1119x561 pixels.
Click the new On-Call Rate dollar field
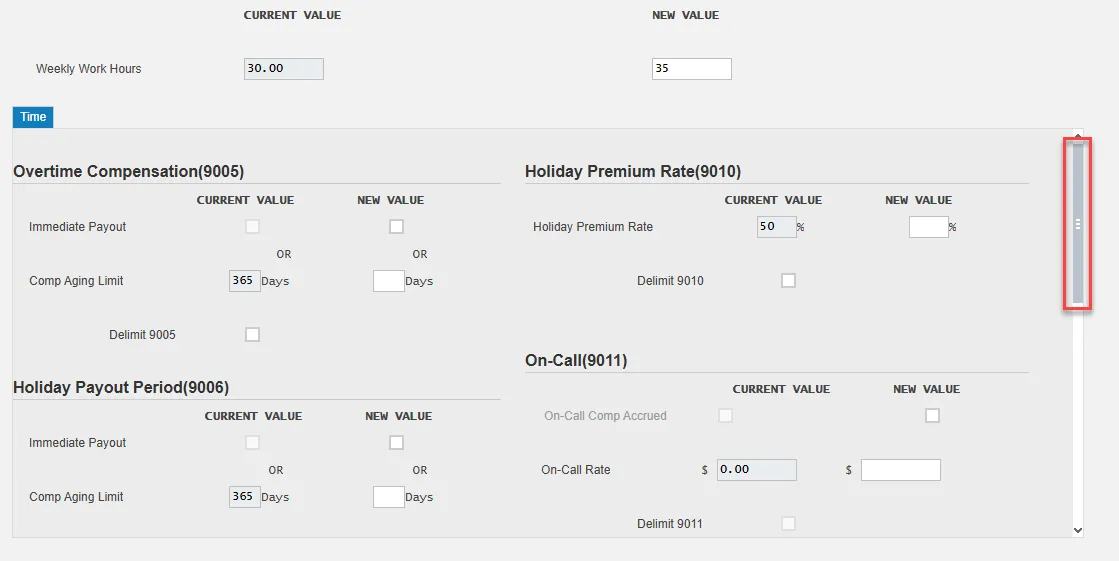click(x=900, y=470)
